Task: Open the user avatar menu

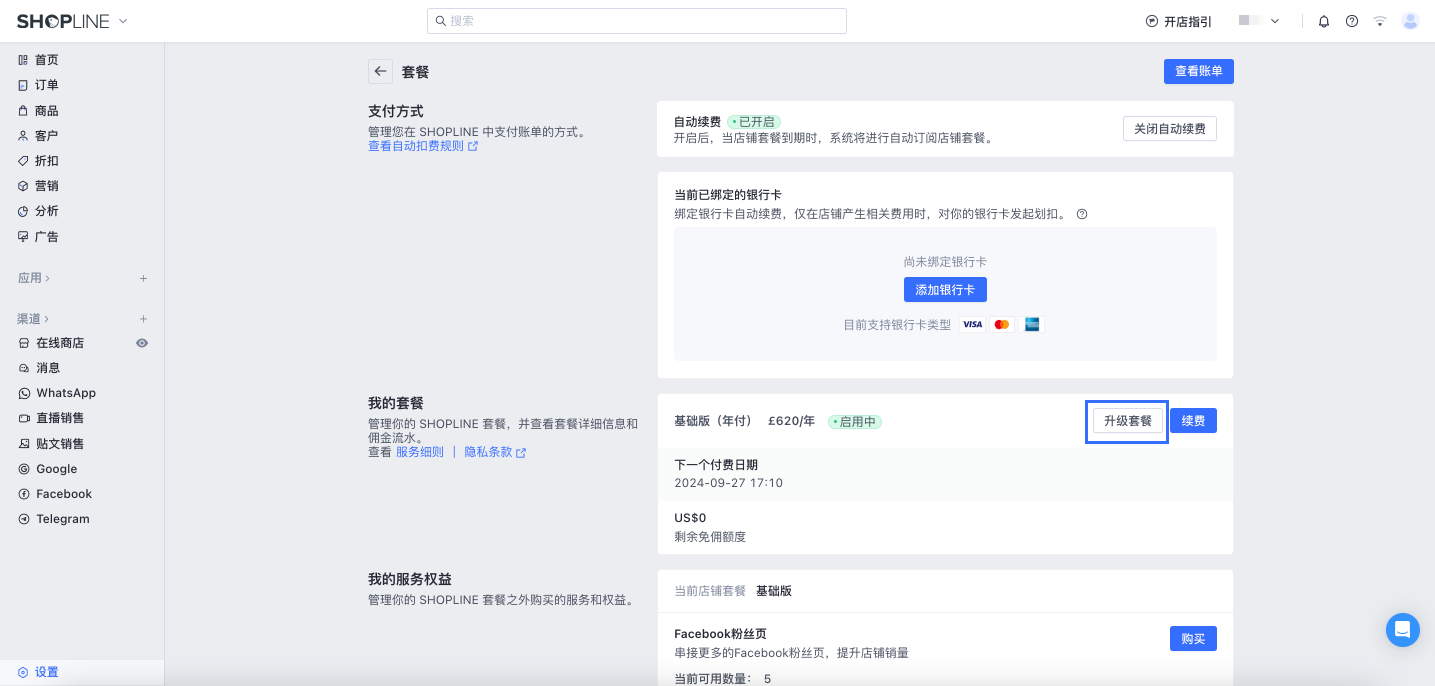Action: click(1411, 21)
